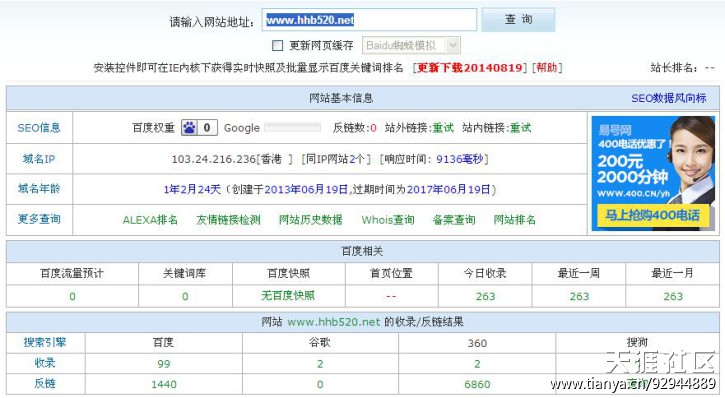Retry the 站内链接 重试 link

[x=520, y=128]
